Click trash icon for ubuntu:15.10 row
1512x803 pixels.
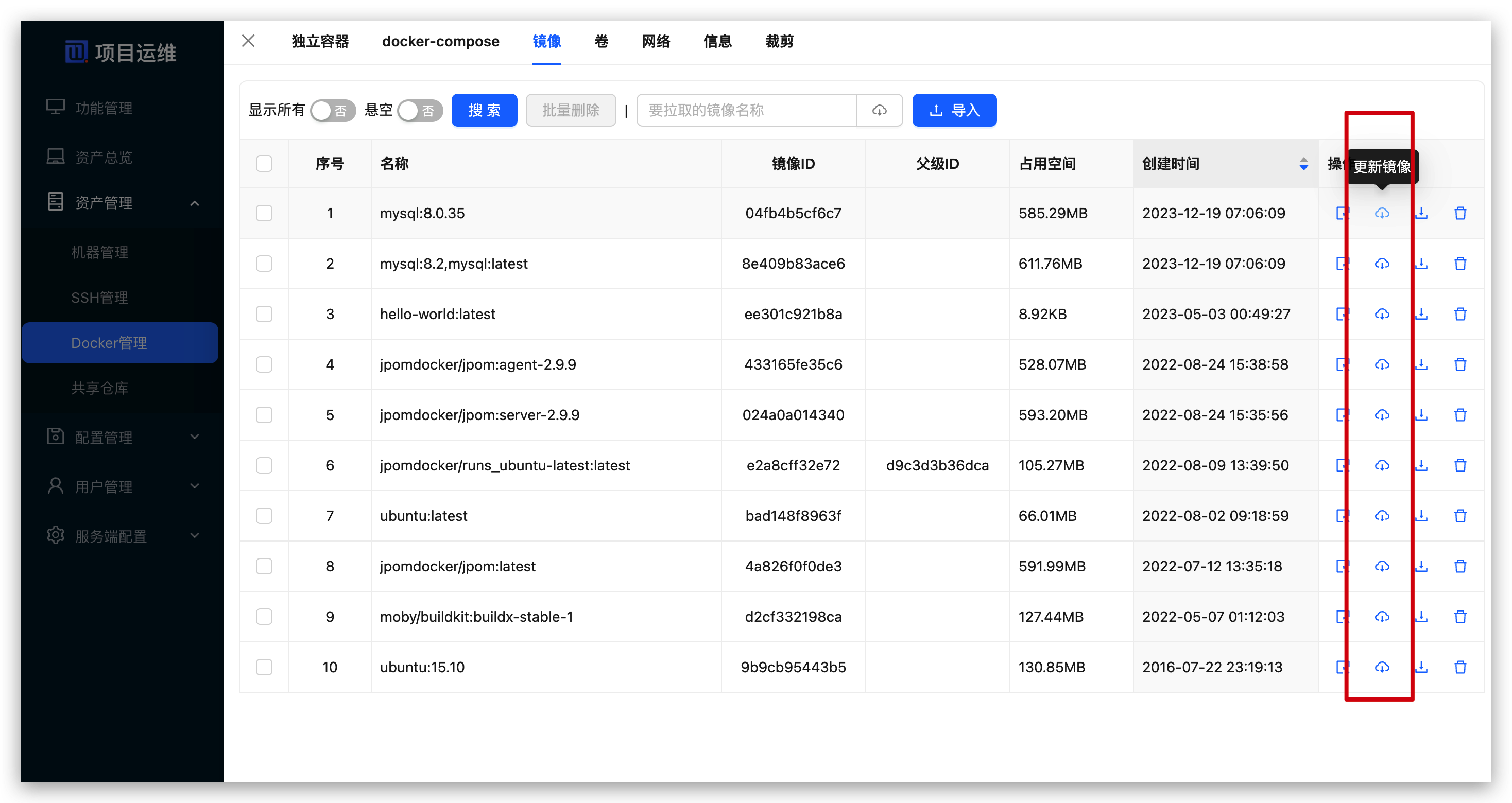point(1461,667)
